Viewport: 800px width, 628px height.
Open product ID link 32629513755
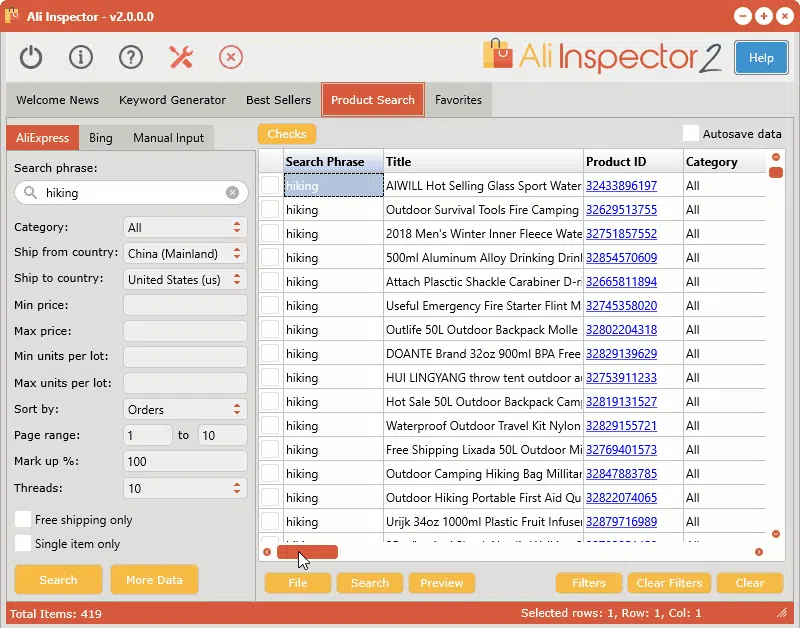(621, 210)
